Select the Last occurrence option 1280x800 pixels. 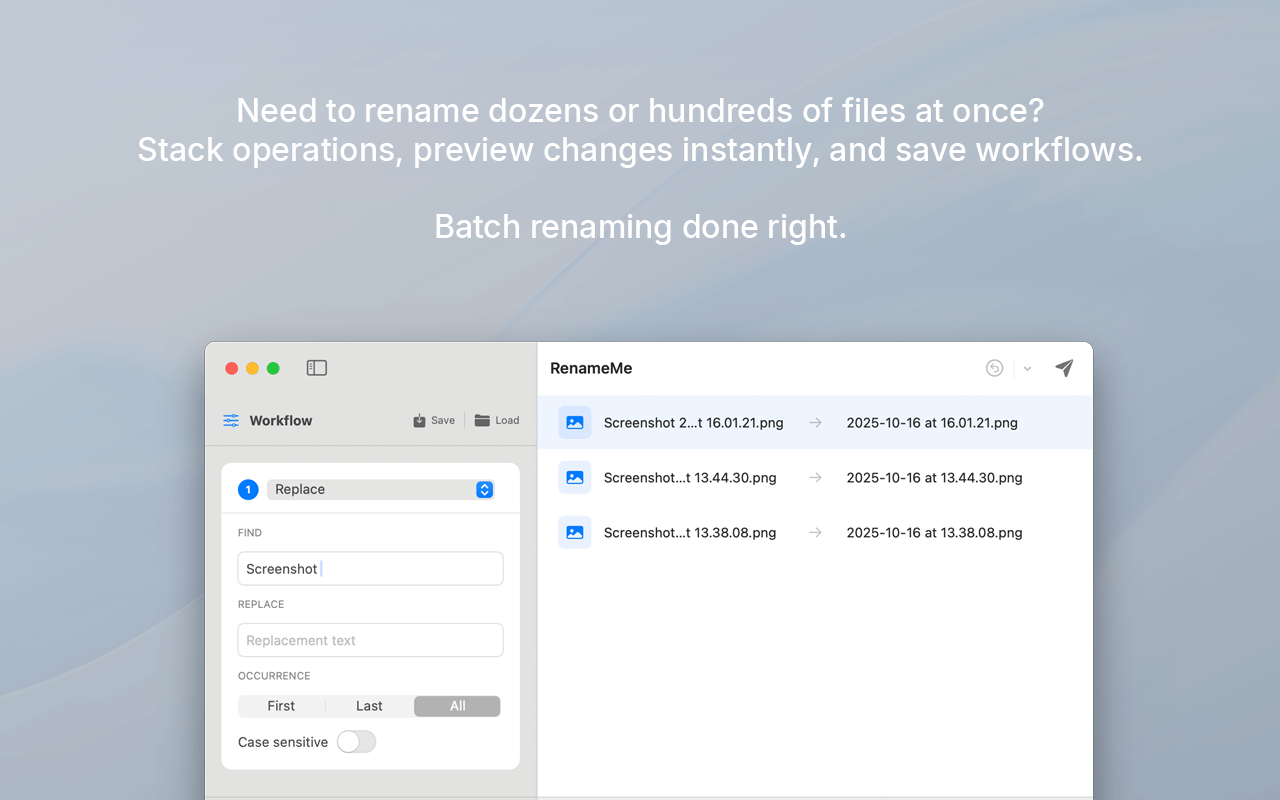click(x=368, y=706)
